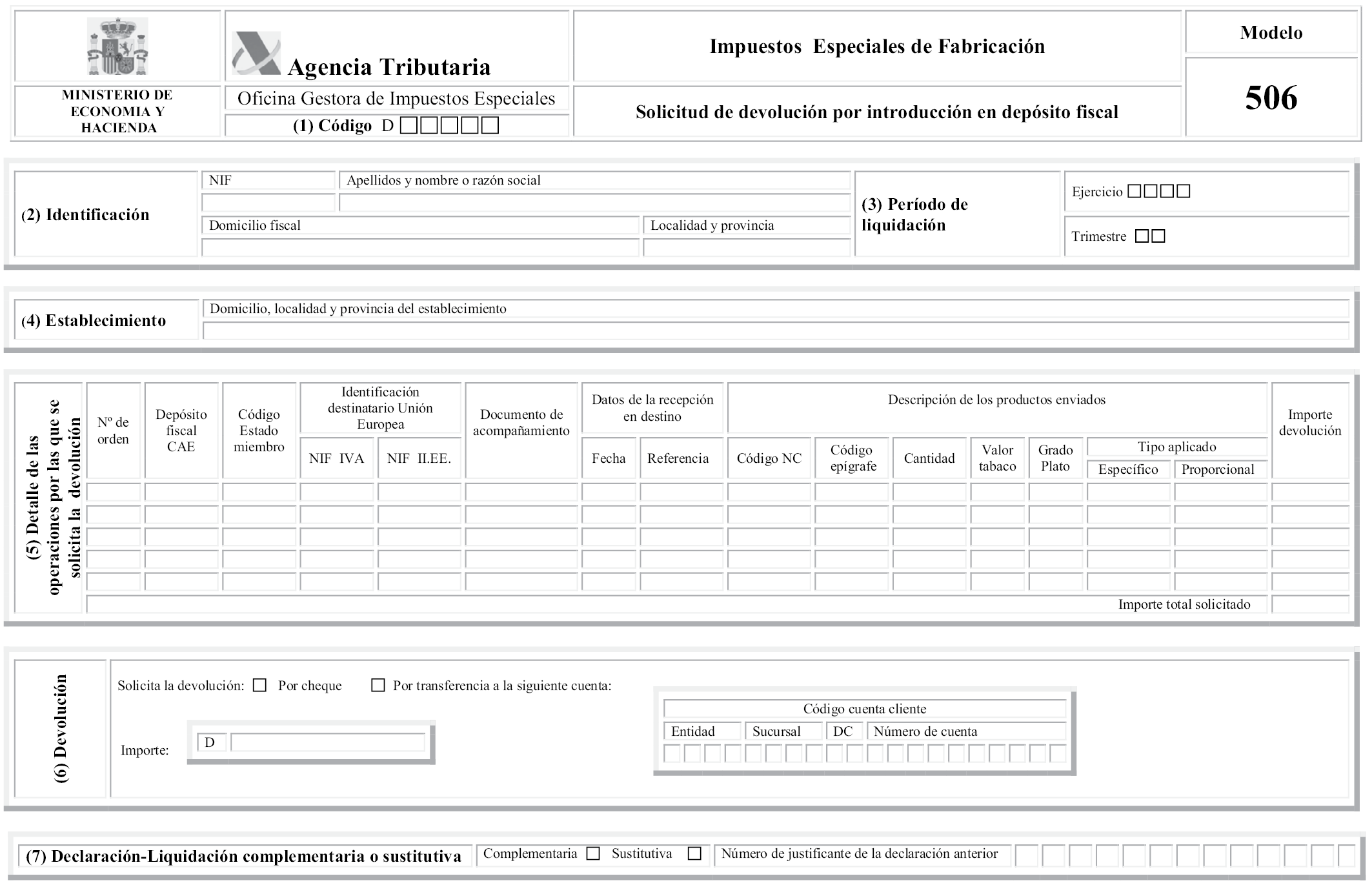
Task: Click the Importe total solicitado value box
Action: tap(1310, 604)
